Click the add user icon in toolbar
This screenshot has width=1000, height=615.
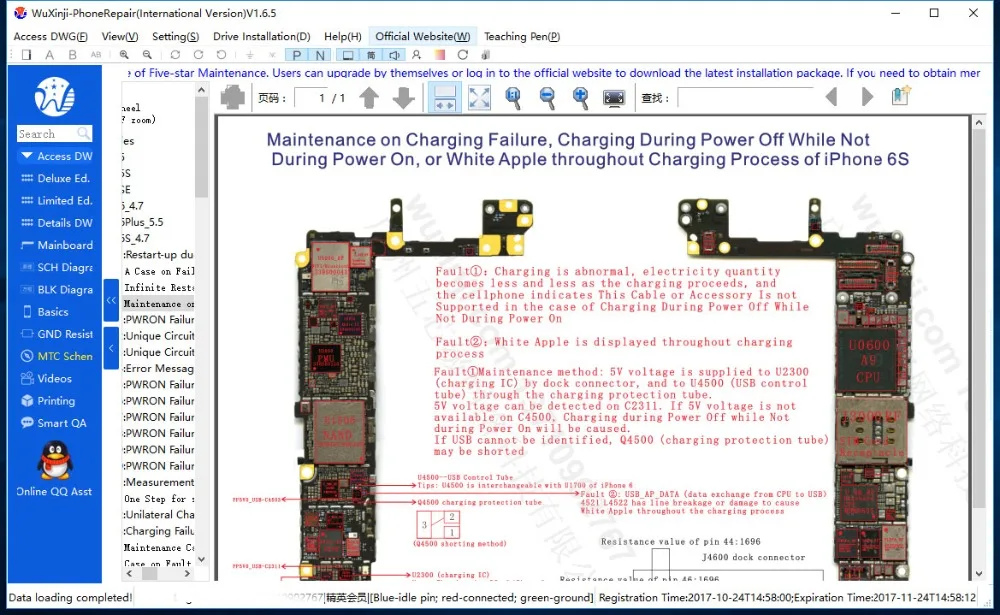416,55
